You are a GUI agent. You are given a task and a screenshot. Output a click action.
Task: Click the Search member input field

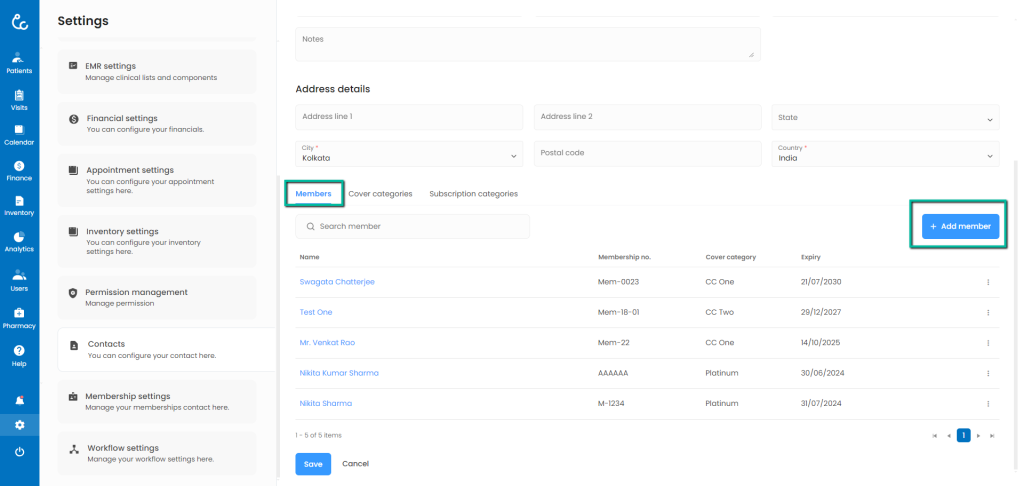click(412, 227)
